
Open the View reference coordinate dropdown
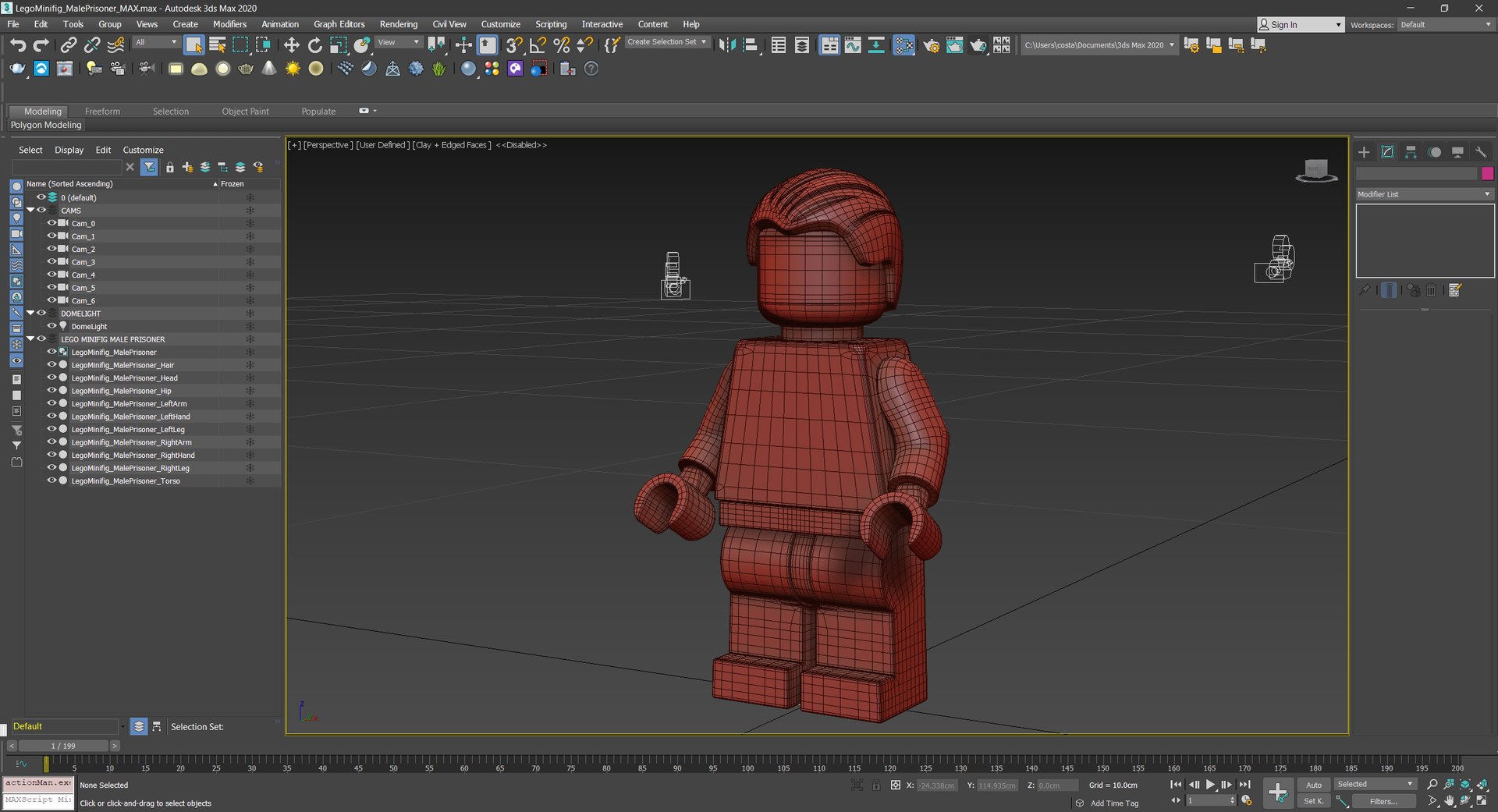399,42
